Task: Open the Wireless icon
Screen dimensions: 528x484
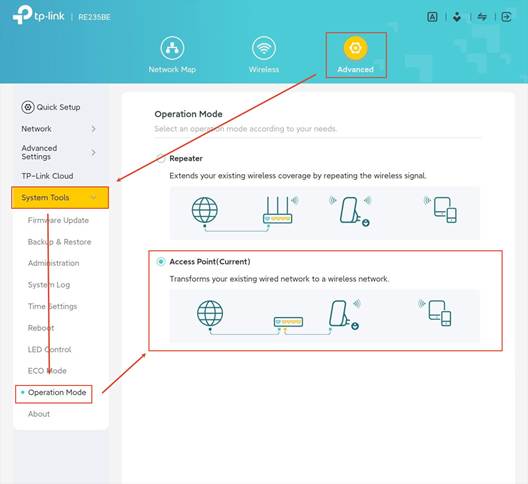Action: pyautogui.click(x=264, y=48)
